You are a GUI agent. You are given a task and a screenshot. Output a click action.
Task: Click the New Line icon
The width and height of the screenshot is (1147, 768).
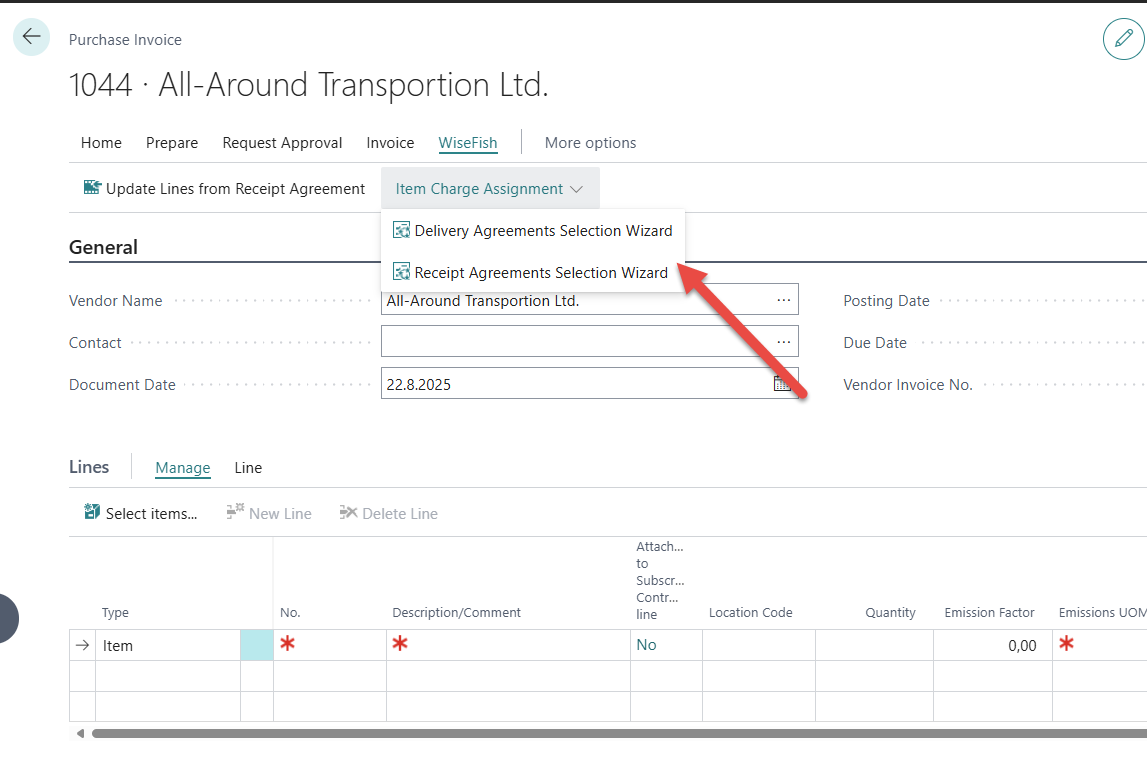(x=235, y=513)
